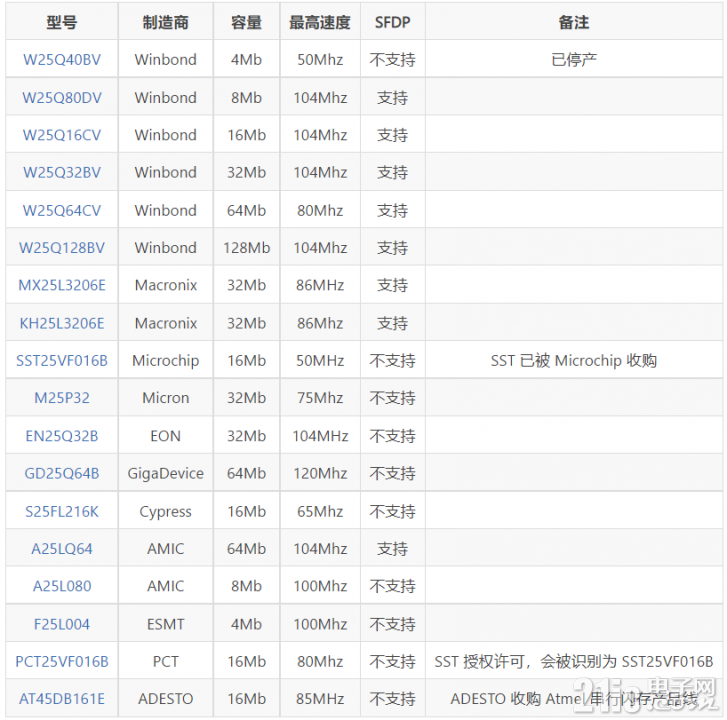Click 104MHz in the EN25Q32B row
The width and height of the screenshot is (727, 720).
pyautogui.click(x=320, y=436)
